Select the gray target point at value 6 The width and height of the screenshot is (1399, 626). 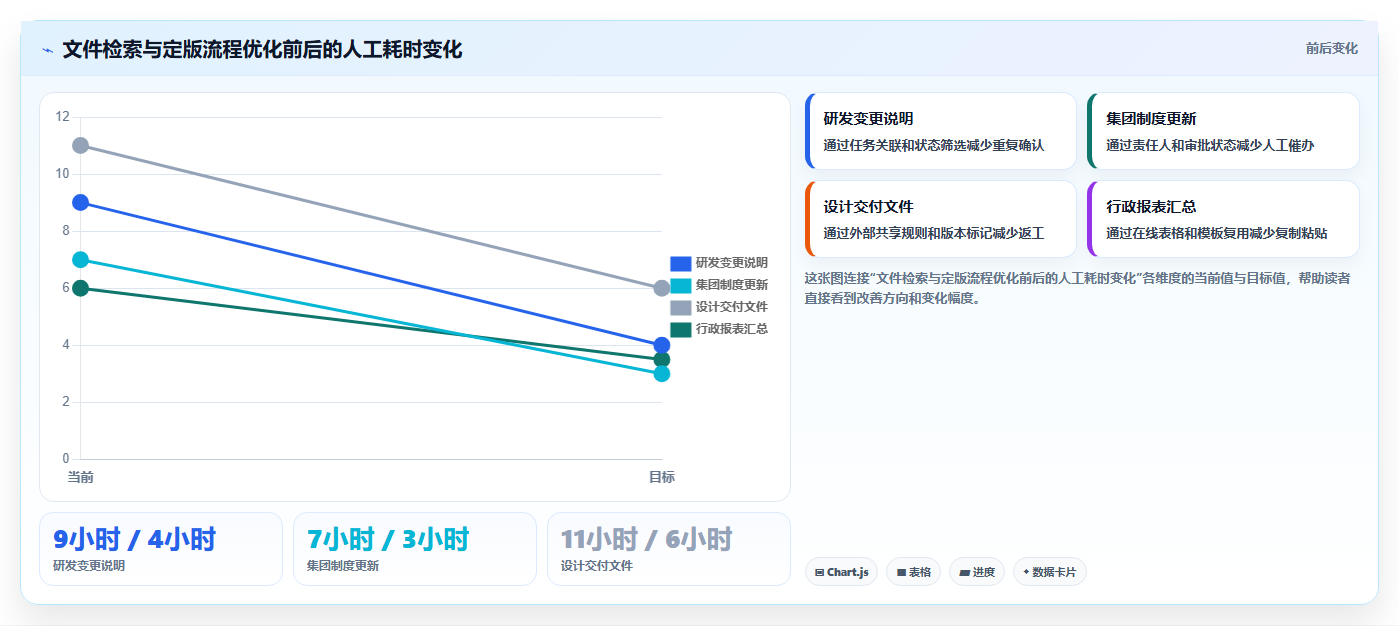pyautogui.click(x=661, y=288)
